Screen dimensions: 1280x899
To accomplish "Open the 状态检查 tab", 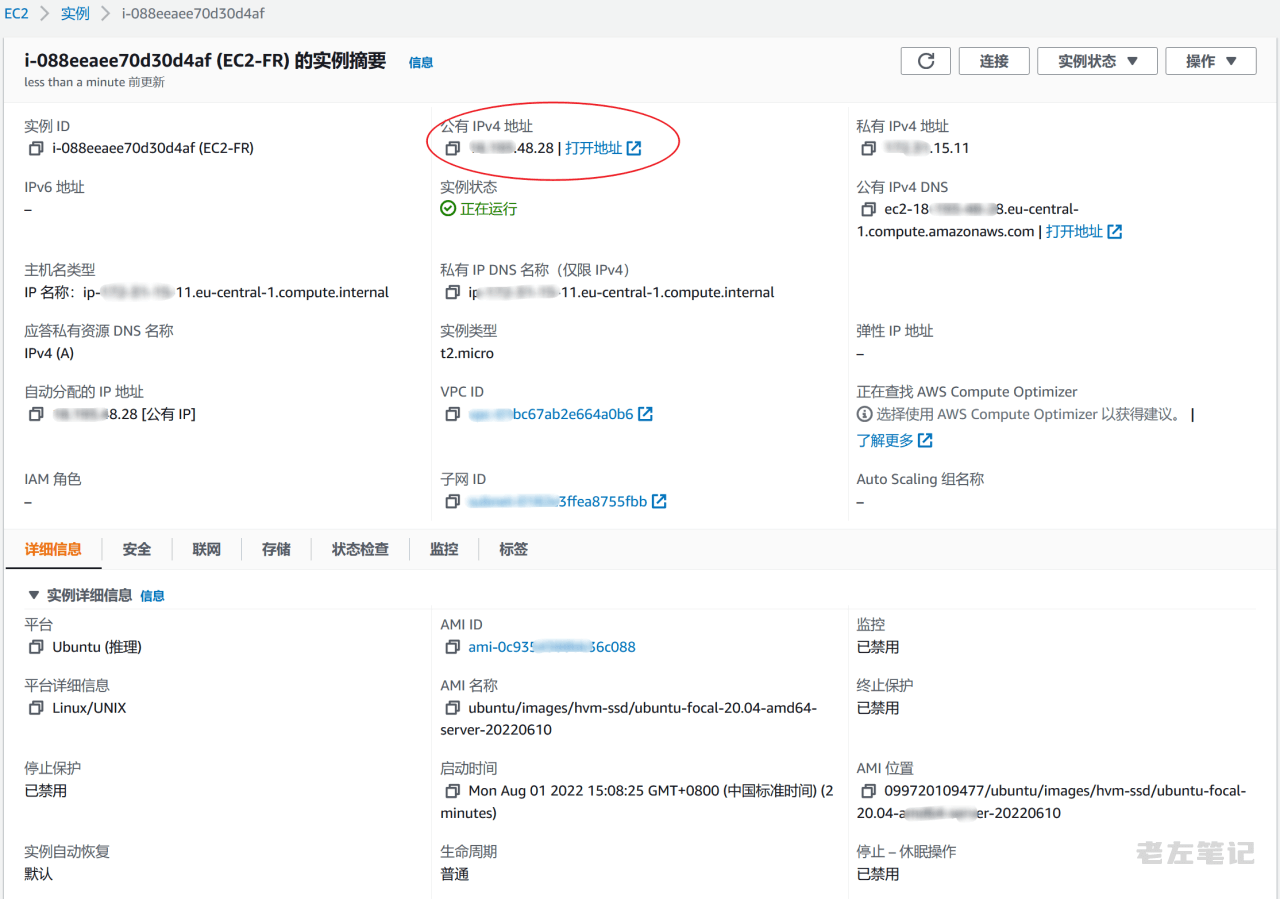I will (x=360, y=549).
